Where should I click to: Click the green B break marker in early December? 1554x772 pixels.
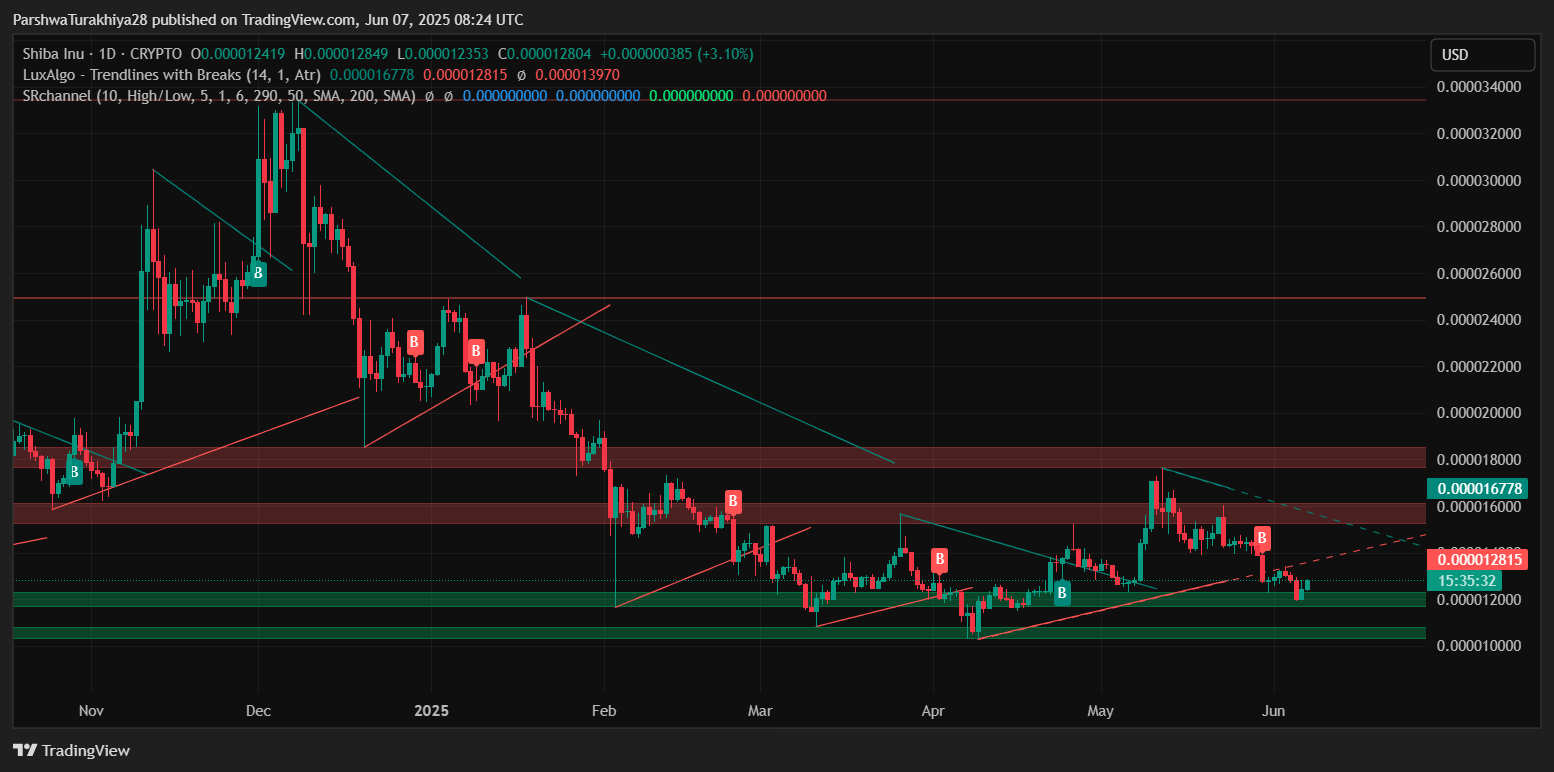point(258,272)
